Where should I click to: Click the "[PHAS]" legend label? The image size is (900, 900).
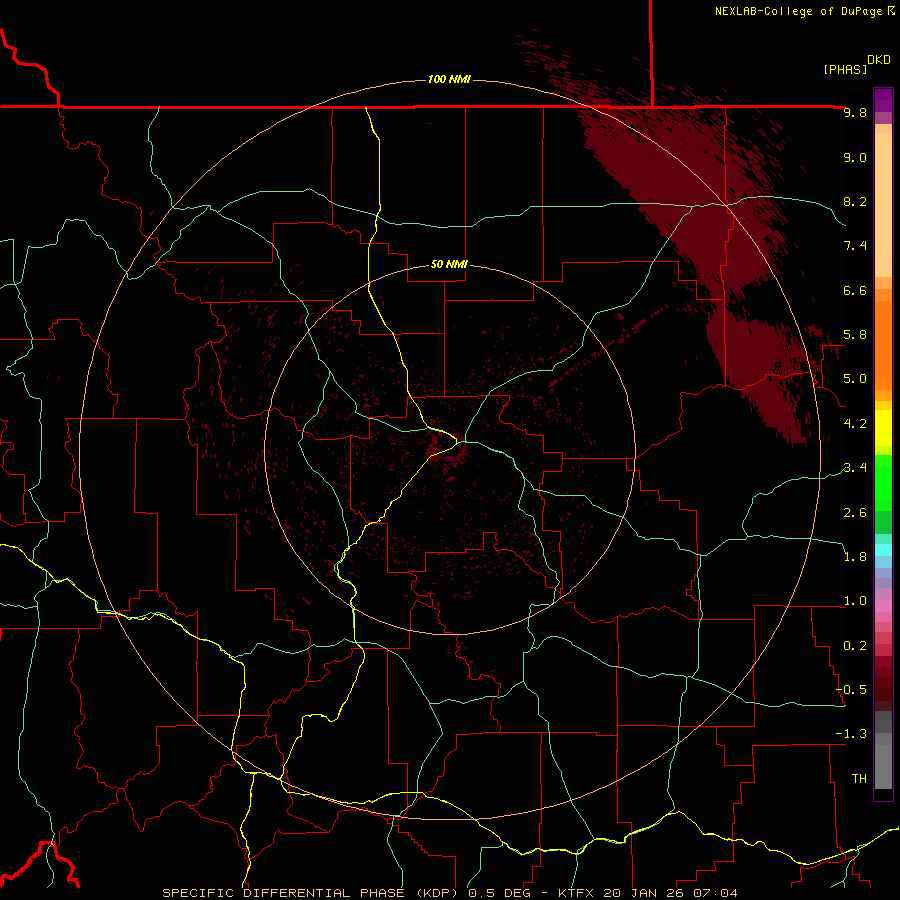coord(845,69)
